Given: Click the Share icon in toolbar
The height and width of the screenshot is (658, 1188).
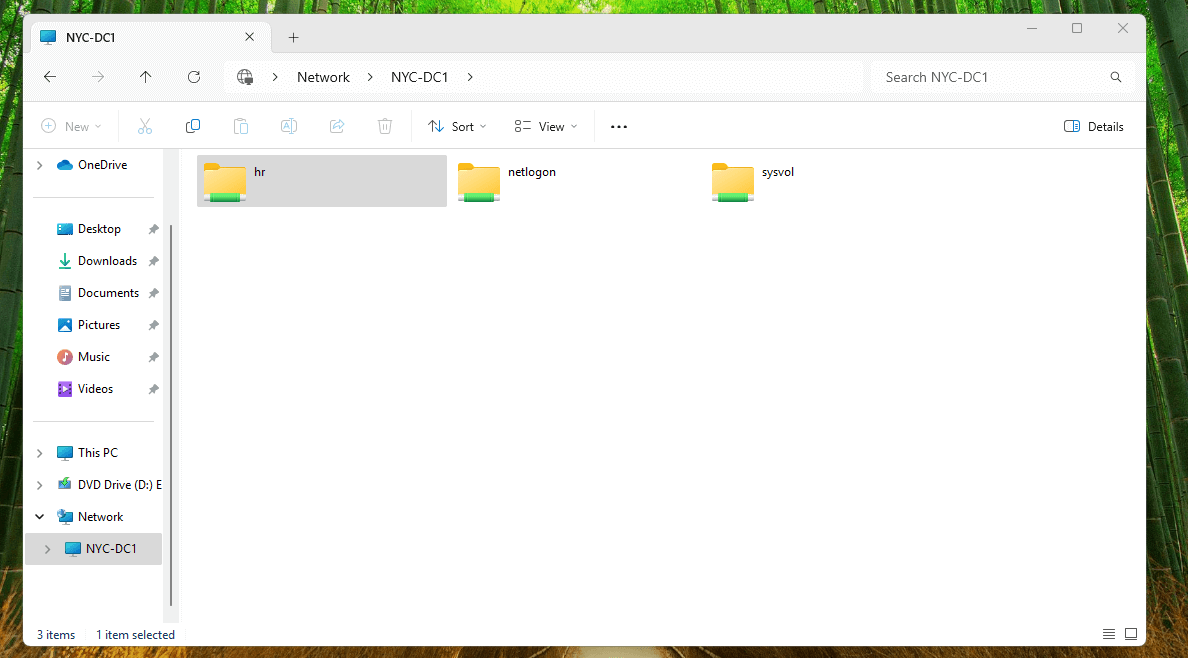Looking at the screenshot, I should point(337,127).
